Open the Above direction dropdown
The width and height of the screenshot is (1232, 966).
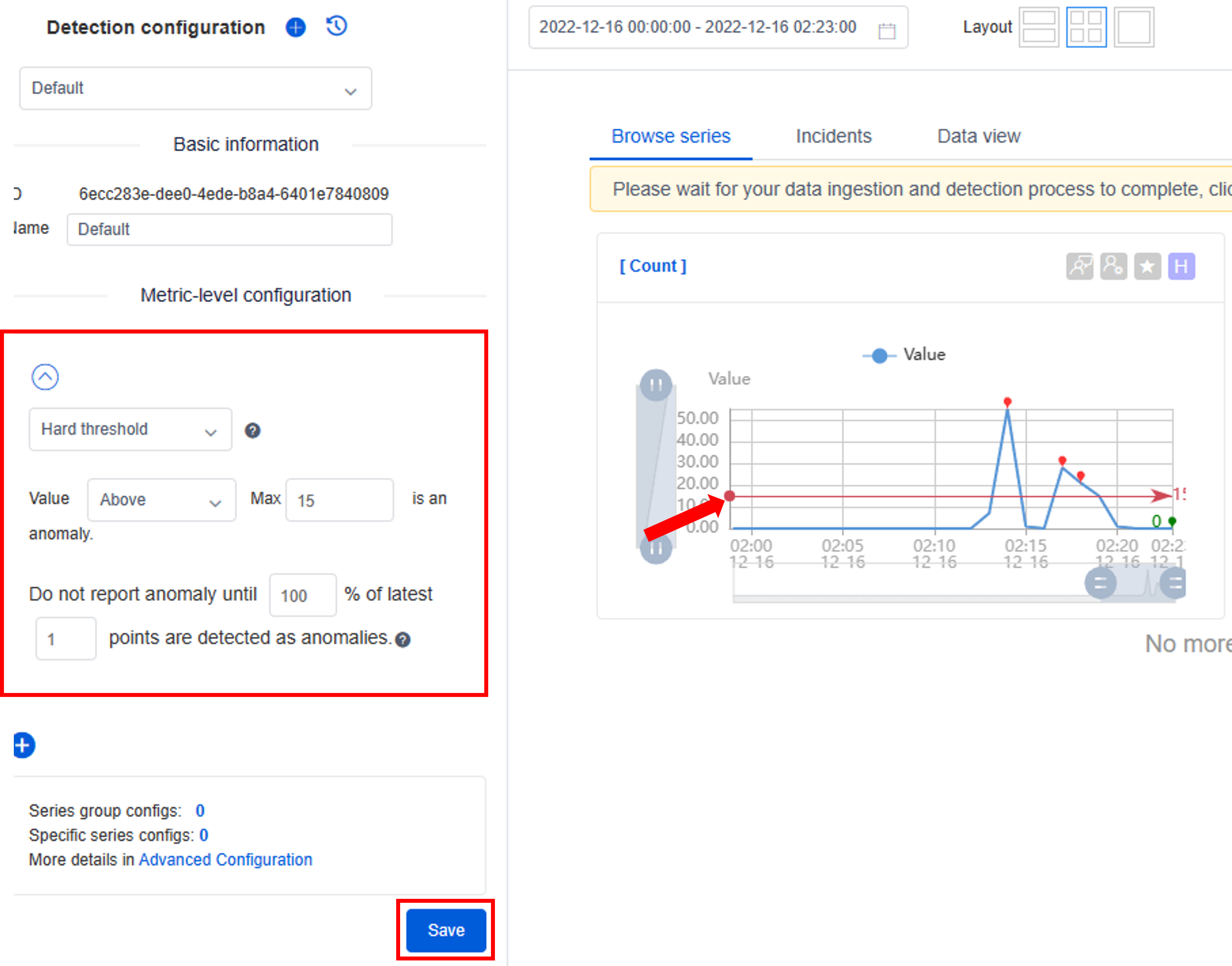coord(161,501)
